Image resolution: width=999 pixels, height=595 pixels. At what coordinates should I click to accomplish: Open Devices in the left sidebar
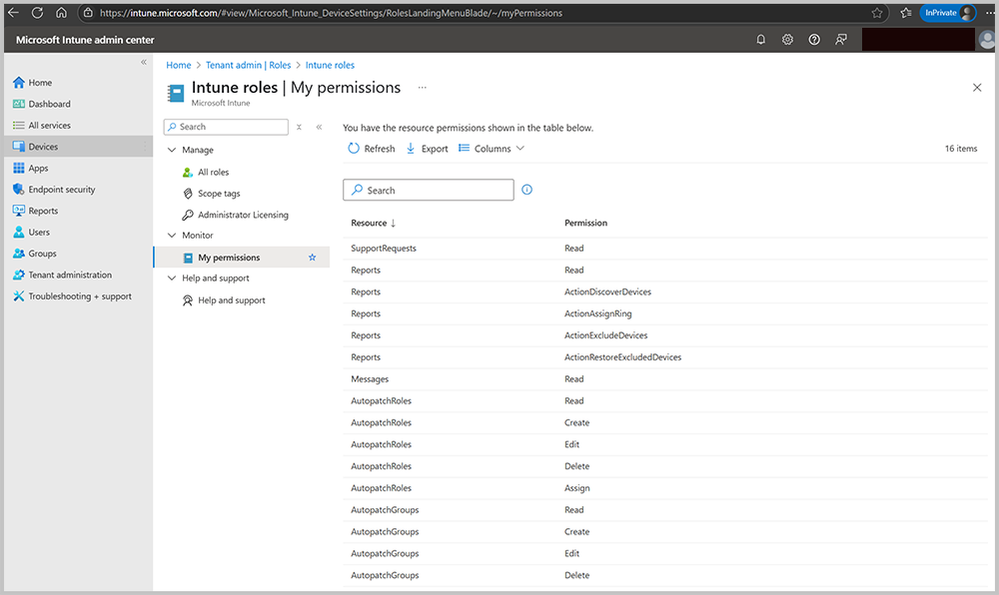pyautogui.click(x=79, y=147)
